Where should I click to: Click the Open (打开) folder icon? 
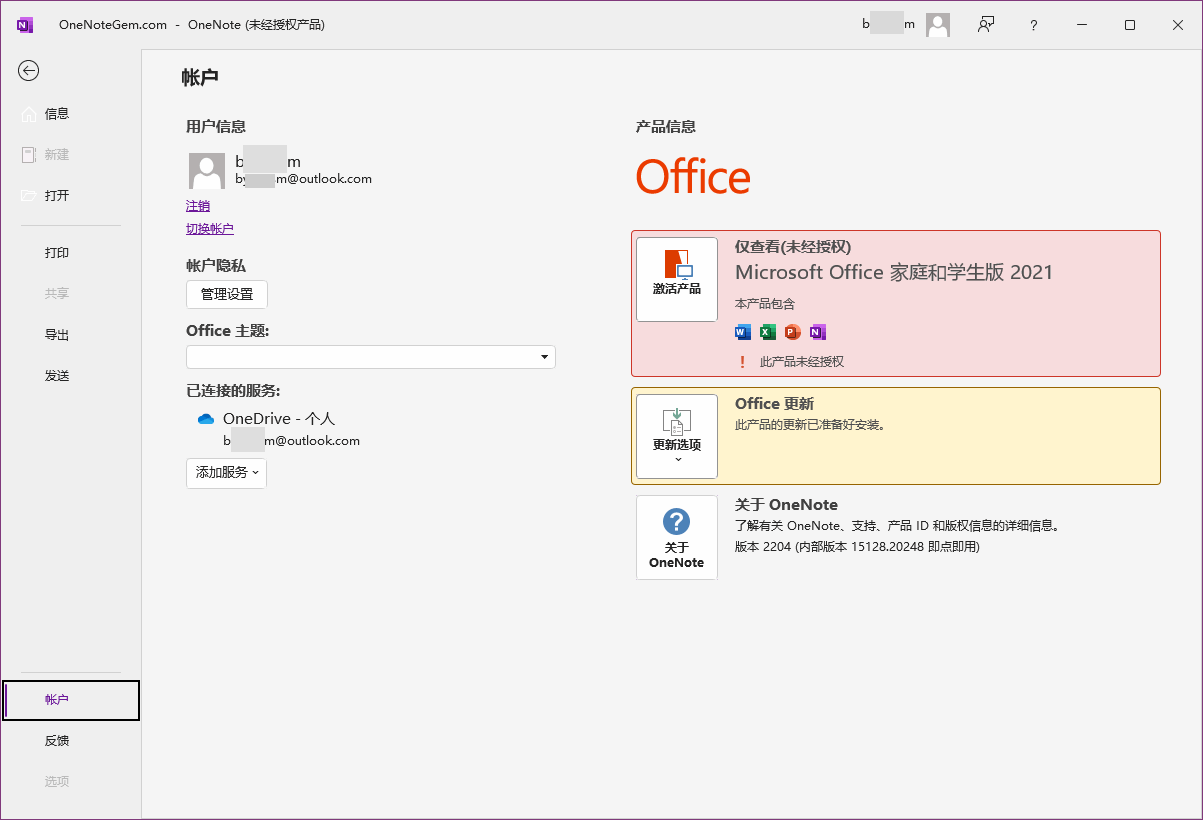pyautogui.click(x=29, y=195)
